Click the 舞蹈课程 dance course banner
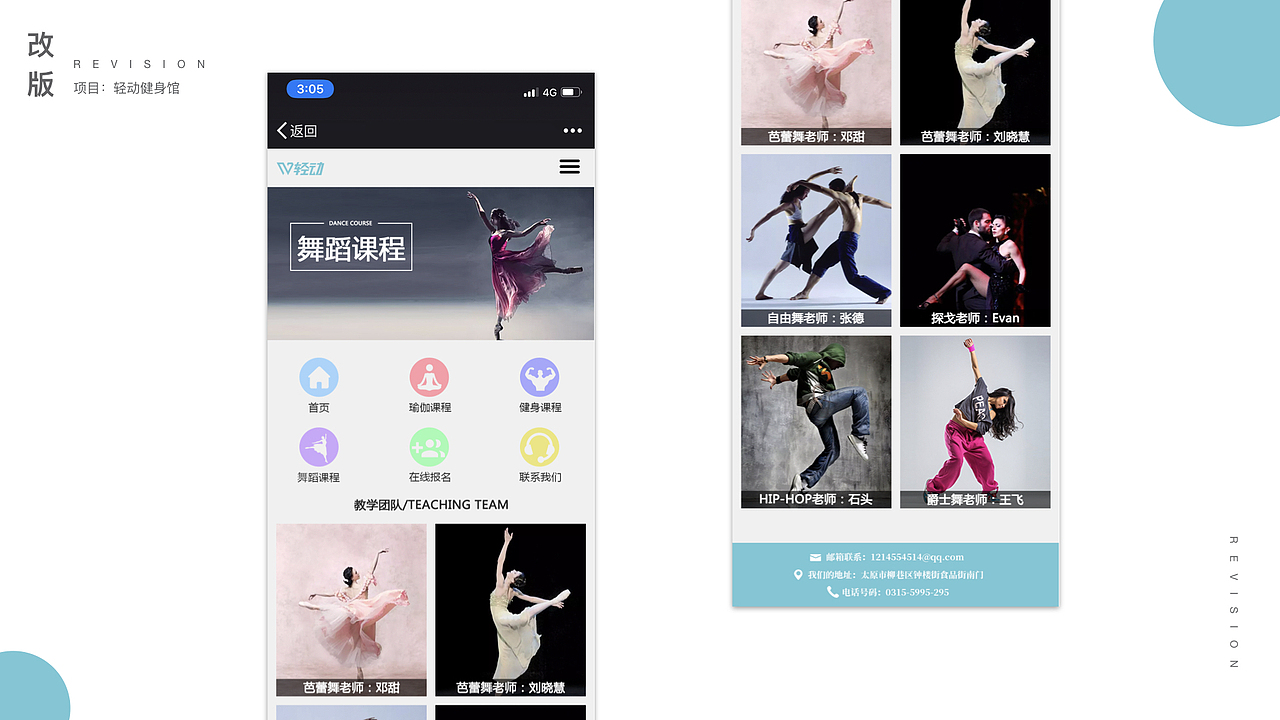Screen dimensions: 1280x720 pos(430,264)
